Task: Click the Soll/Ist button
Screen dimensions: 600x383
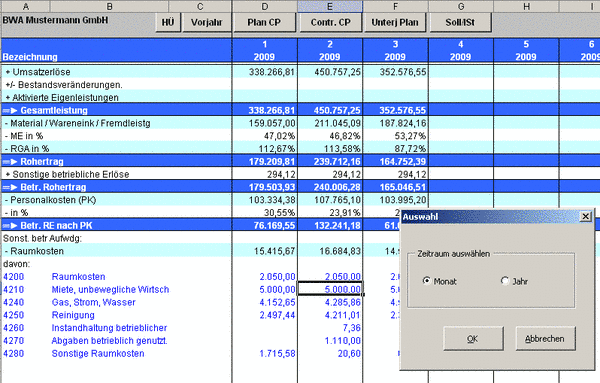Action: click(460, 23)
